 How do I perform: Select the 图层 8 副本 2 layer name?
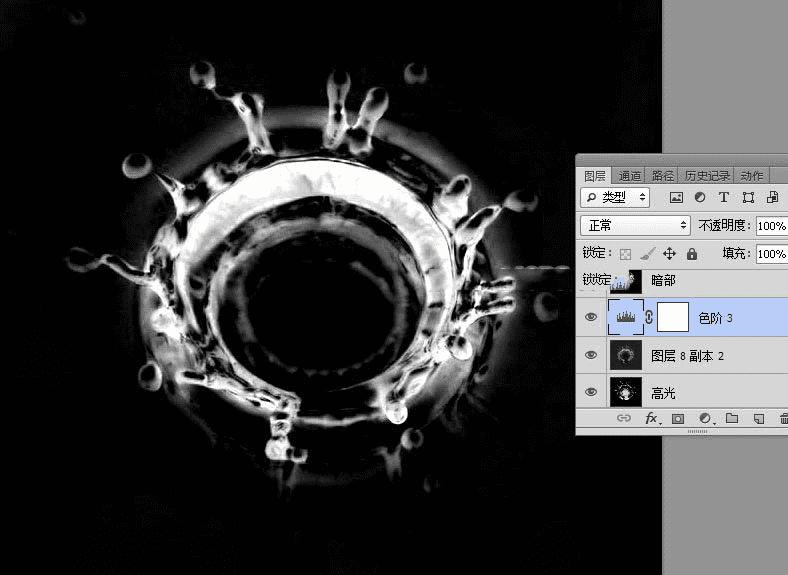click(687, 356)
